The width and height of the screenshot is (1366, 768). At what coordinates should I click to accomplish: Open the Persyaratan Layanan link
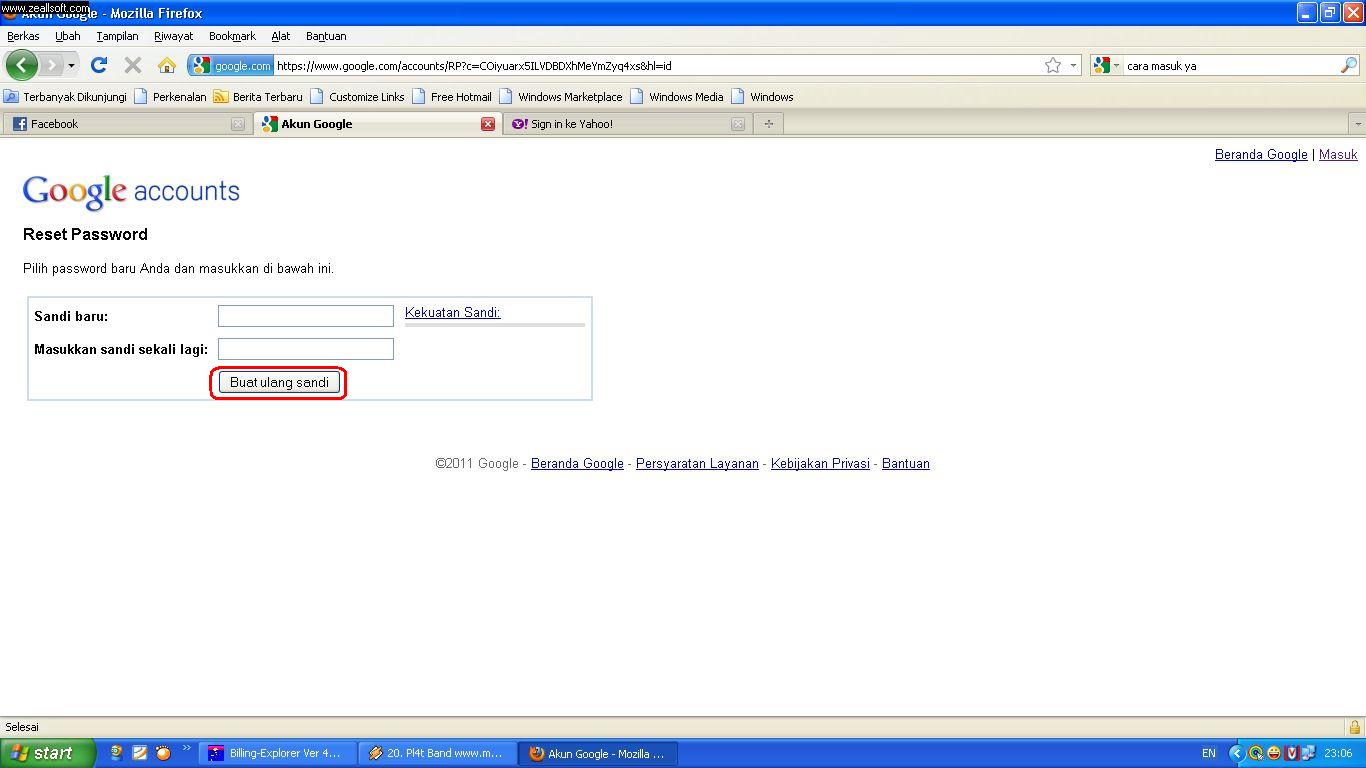pyautogui.click(x=697, y=464)
